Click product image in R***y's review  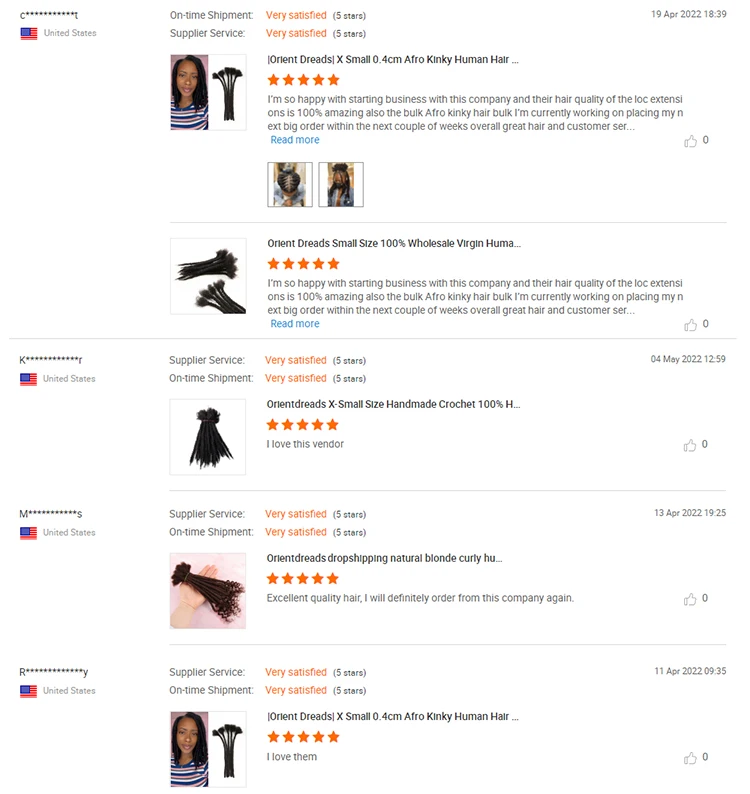(208, 749)
